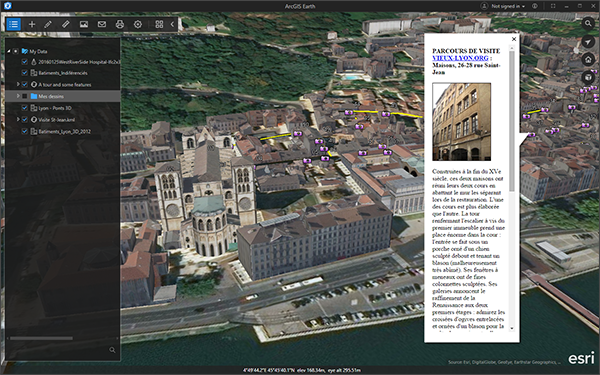Open the basemap picture tool
Image resolution: width=600 pixels, height=375 pixels.
(x=84, y=24)
